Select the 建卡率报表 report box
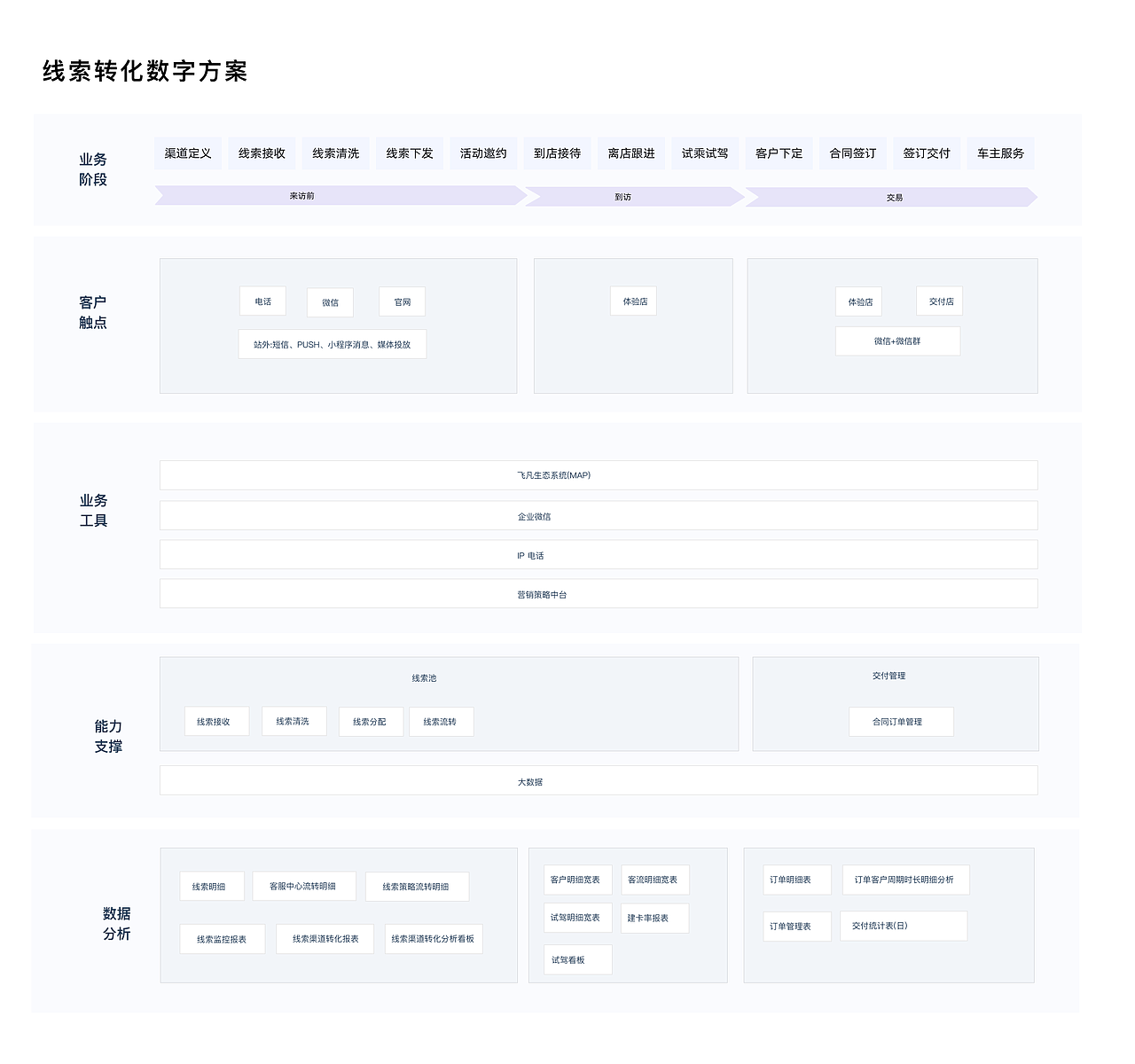1135x1064 pixels. (x=654, y=918)
